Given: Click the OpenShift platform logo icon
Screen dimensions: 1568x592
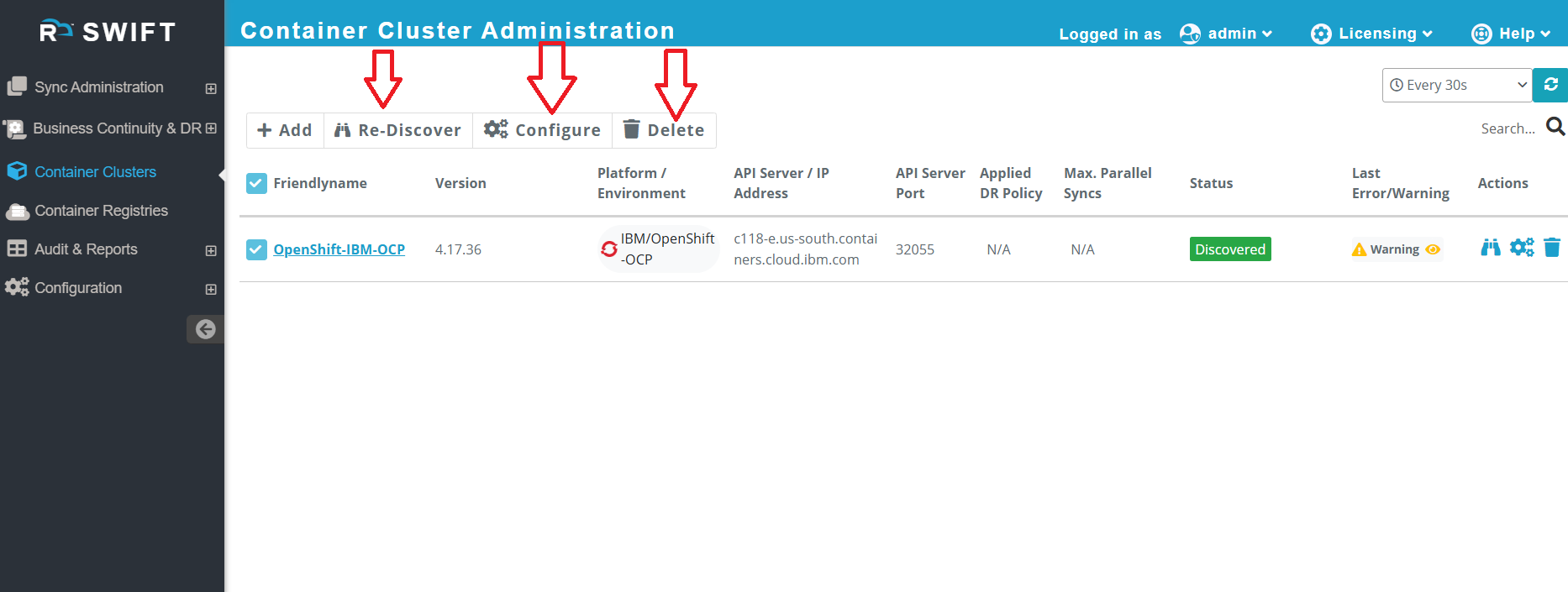Looking at the screenshot, I should coord(609,249).
